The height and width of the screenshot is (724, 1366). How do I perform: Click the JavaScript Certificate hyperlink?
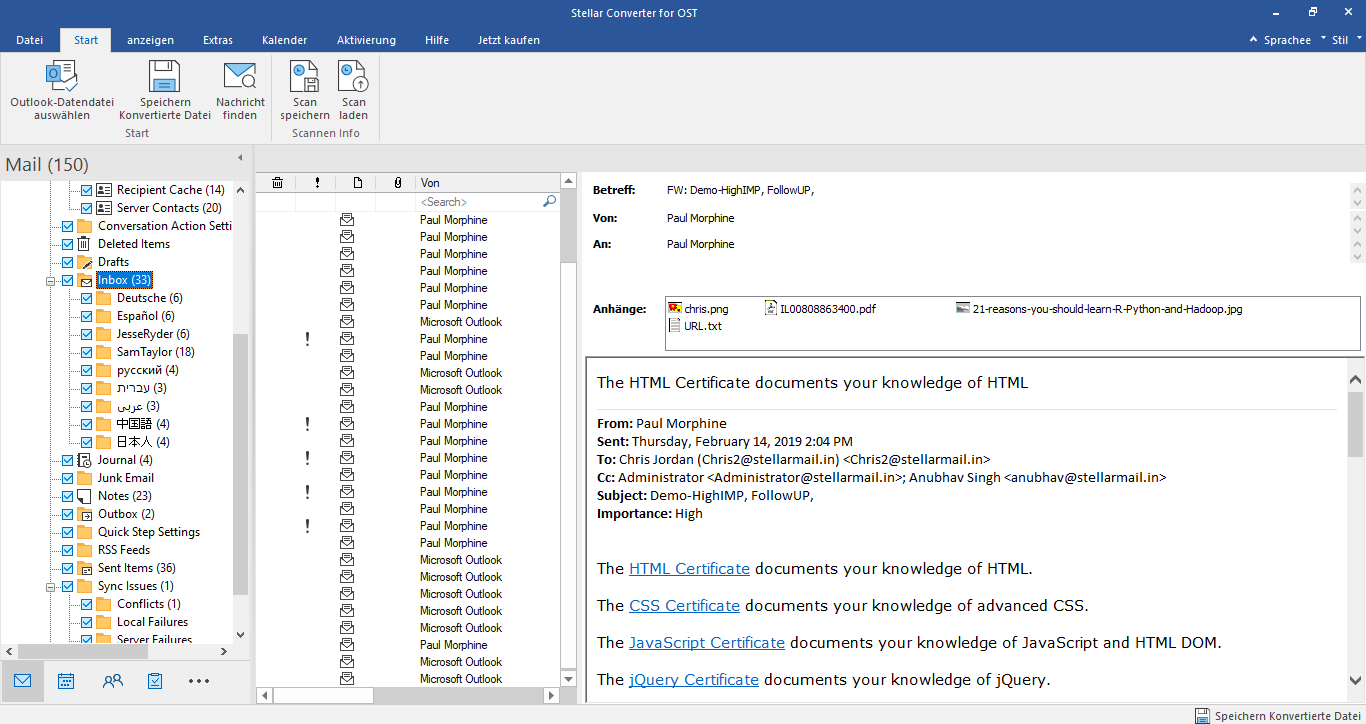click(706, 642)
